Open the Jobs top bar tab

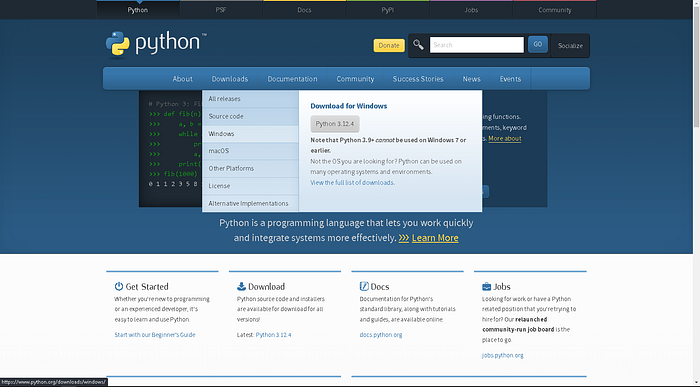(x=471, y=10)
